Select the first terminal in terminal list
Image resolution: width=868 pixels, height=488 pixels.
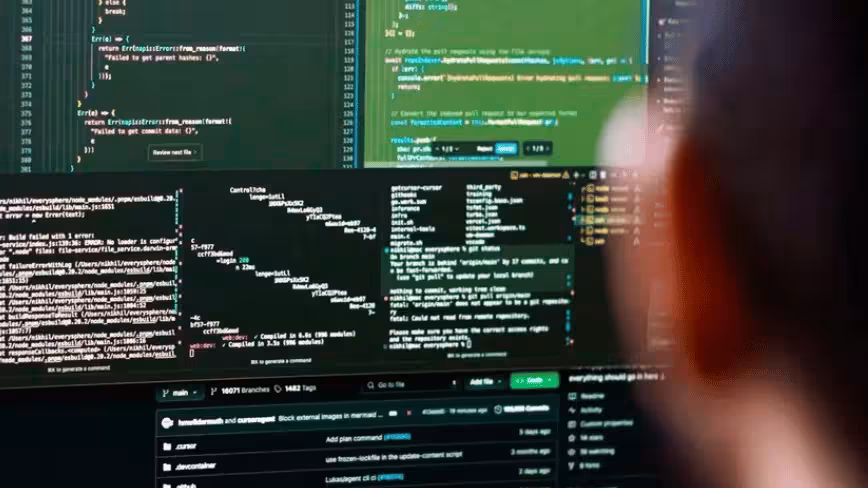pyautogui.click(x=609, y=189)
